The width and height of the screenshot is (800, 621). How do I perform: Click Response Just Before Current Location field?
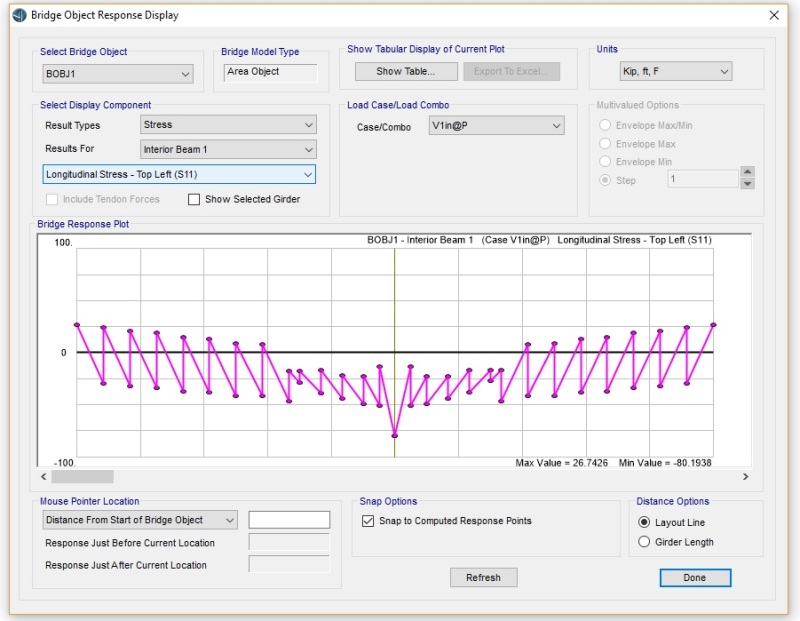(289, 542)
